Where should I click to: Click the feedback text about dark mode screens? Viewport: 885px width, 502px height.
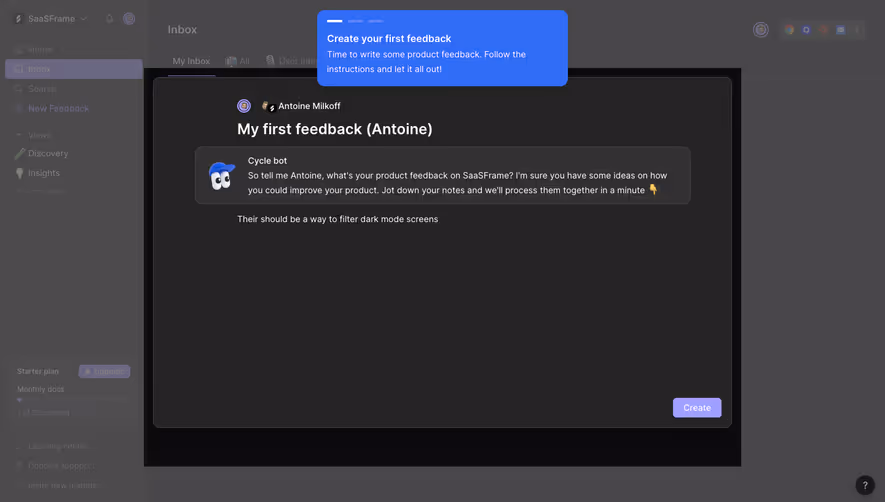coord(338,219)
